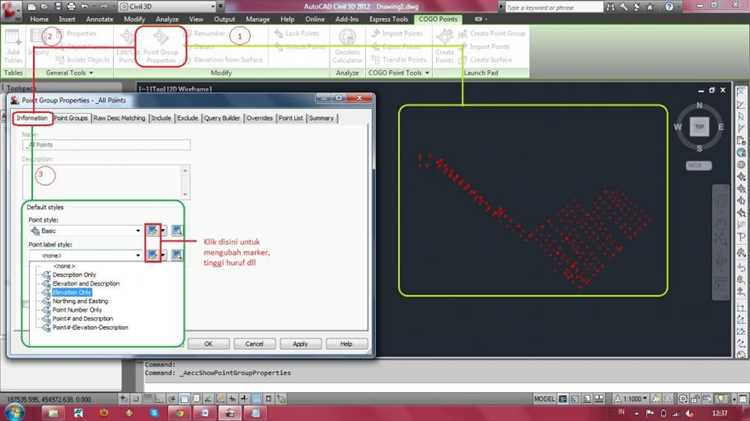The image size is (750, 421).
Task: Click the keyword search box in title bar
Action: click(554, 7)
